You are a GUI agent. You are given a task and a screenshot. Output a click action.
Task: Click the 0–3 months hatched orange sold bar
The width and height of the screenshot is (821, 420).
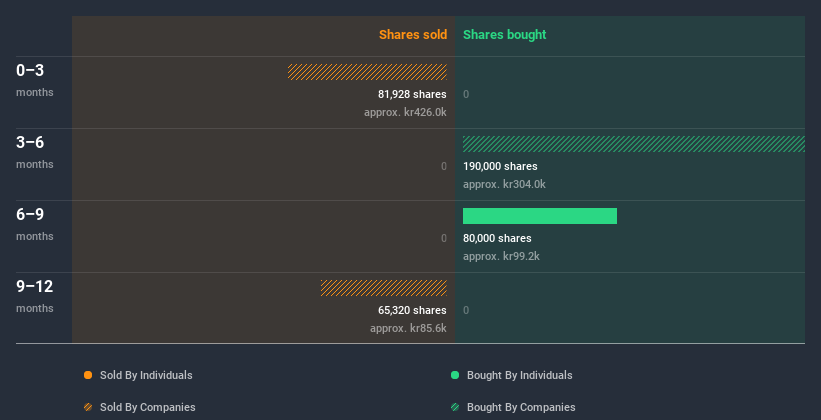[x=367, y=72]
